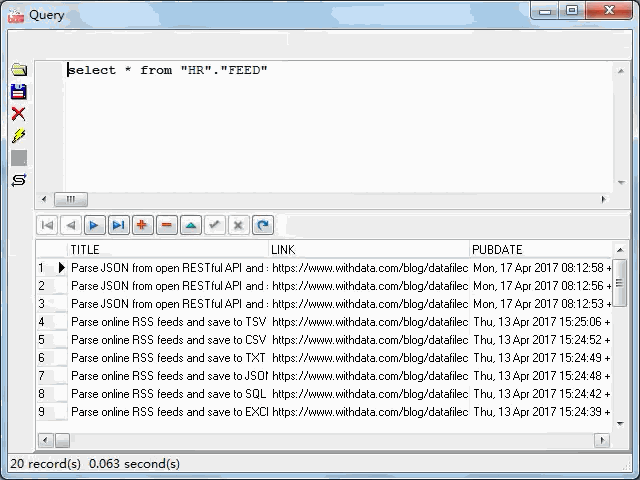
Task: Go to next record navigator button
Action: pyautogui.click(x=95, y=225)
